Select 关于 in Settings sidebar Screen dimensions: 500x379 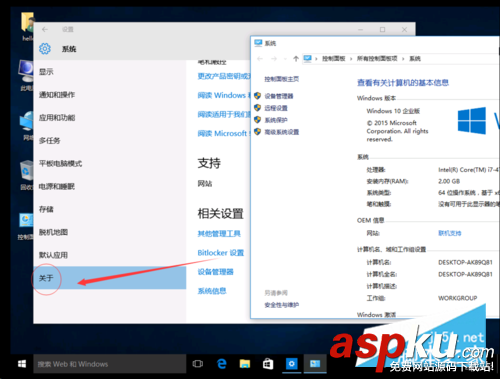(x=110, y=278)
